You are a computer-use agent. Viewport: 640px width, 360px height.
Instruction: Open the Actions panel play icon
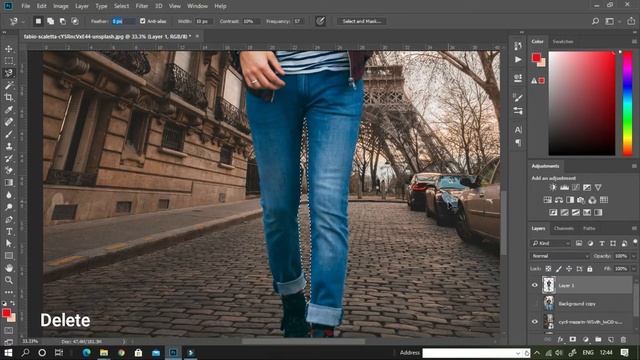[x=518, y=60]
